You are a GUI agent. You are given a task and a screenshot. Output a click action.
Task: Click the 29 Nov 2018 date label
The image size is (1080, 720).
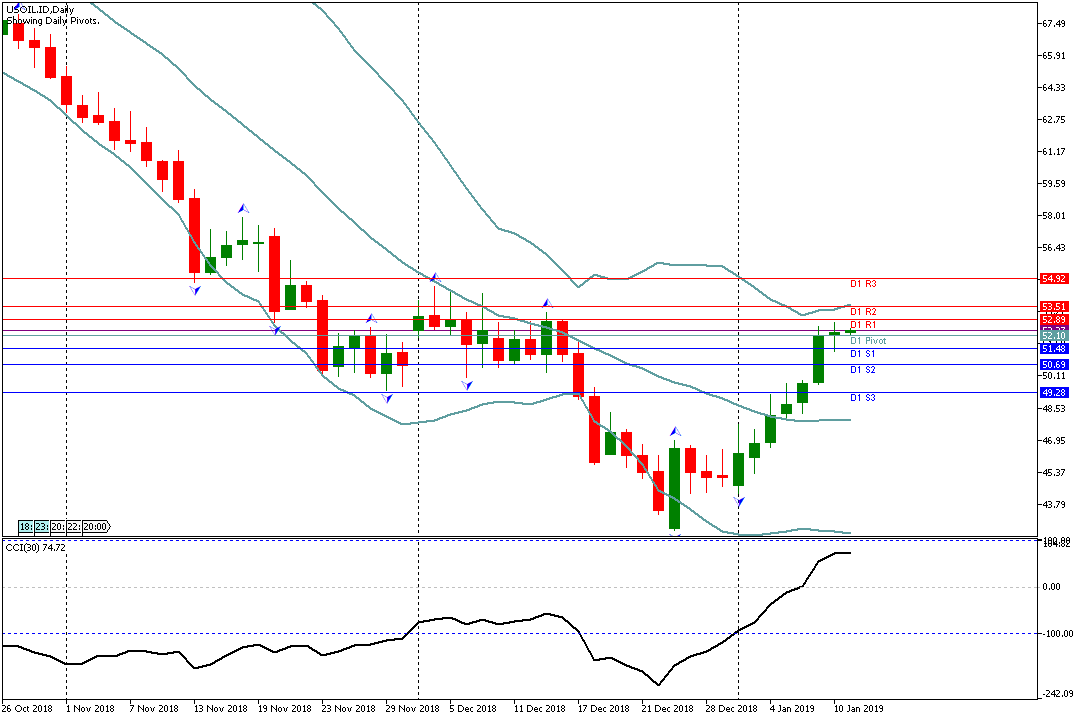tap(412, 708)
